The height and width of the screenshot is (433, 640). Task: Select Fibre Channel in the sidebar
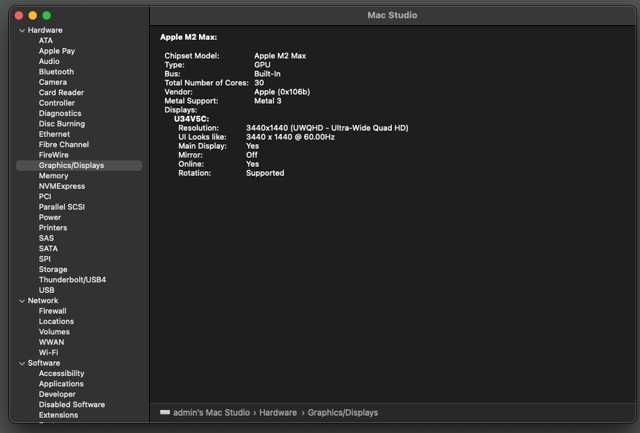click(64, 144)
